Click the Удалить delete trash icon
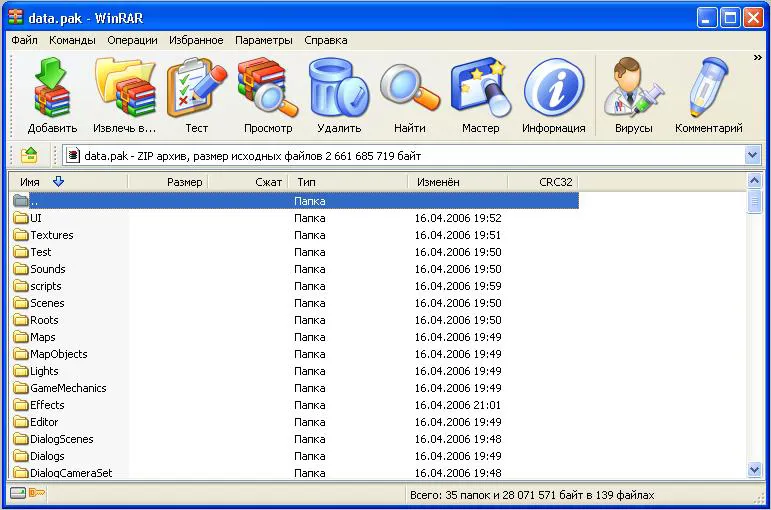This screenshot has width=771, height=510. coord(339,87)
